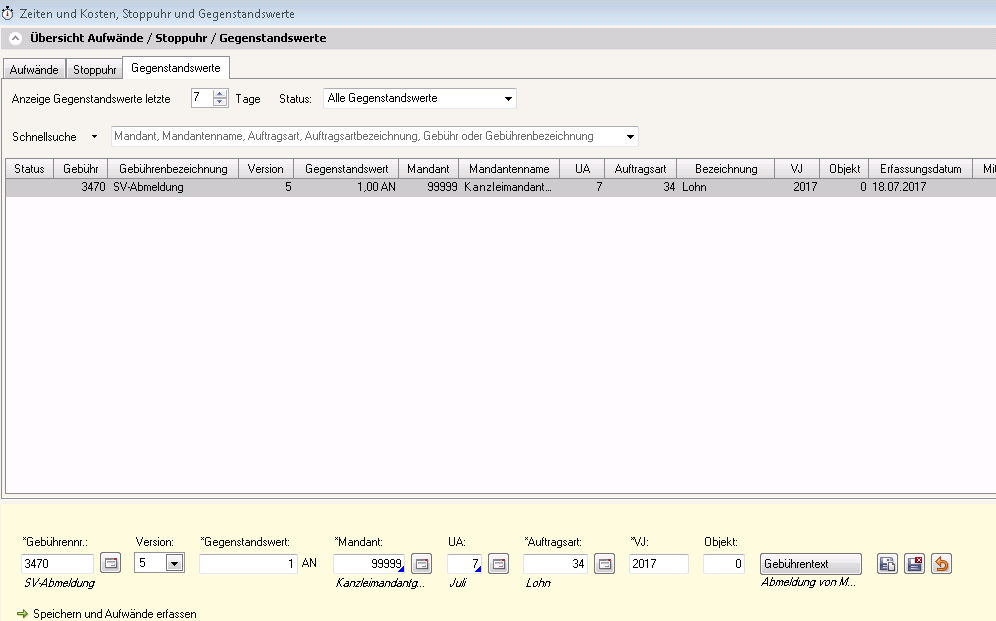The width and height of the screenshot is (996, 621).
Task: Click the UA input field showing 7
Action: pyautogui.click(x=464, y=564)
